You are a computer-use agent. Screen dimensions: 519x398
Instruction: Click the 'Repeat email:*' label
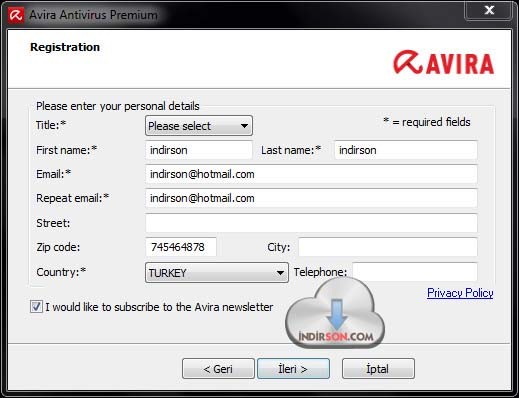coord(73,198)
